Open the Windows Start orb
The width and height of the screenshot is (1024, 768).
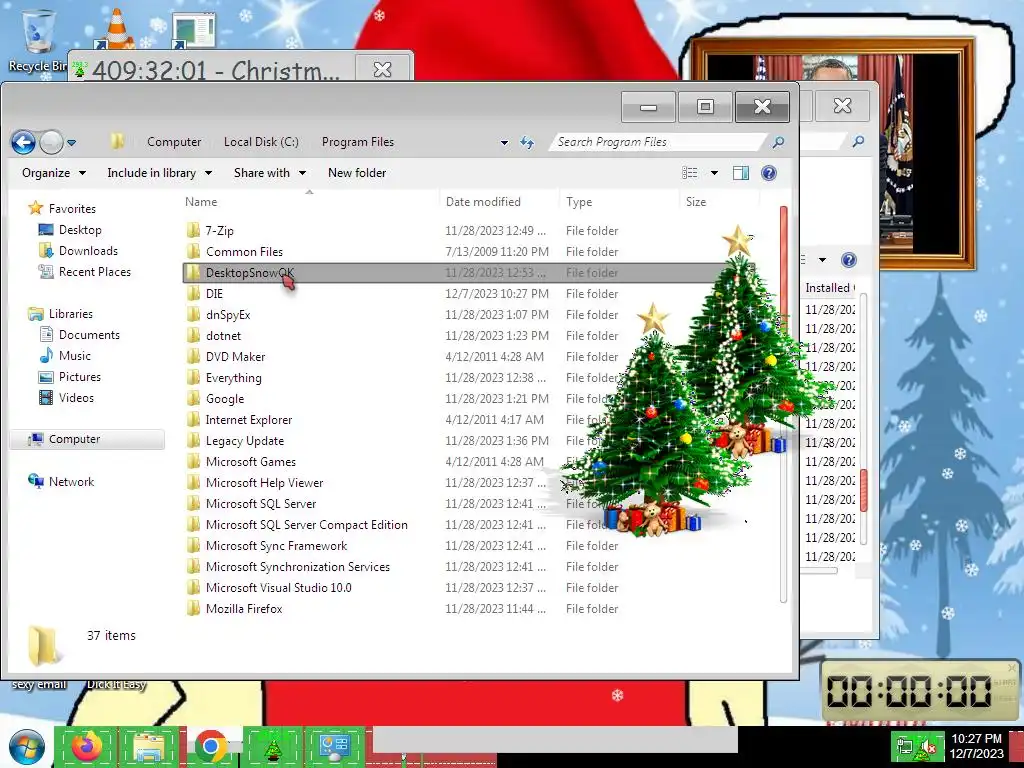point(27,747)
